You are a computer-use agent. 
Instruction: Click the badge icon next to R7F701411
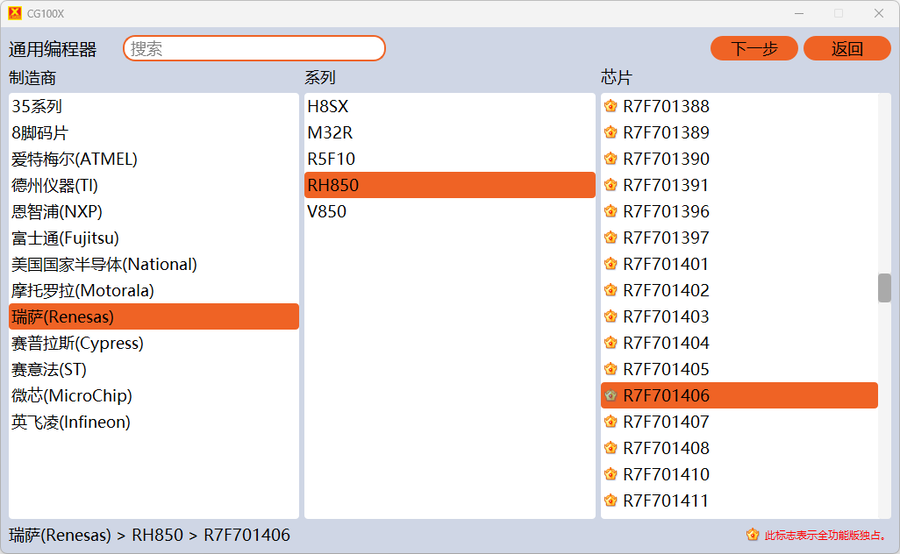point(611,501)
